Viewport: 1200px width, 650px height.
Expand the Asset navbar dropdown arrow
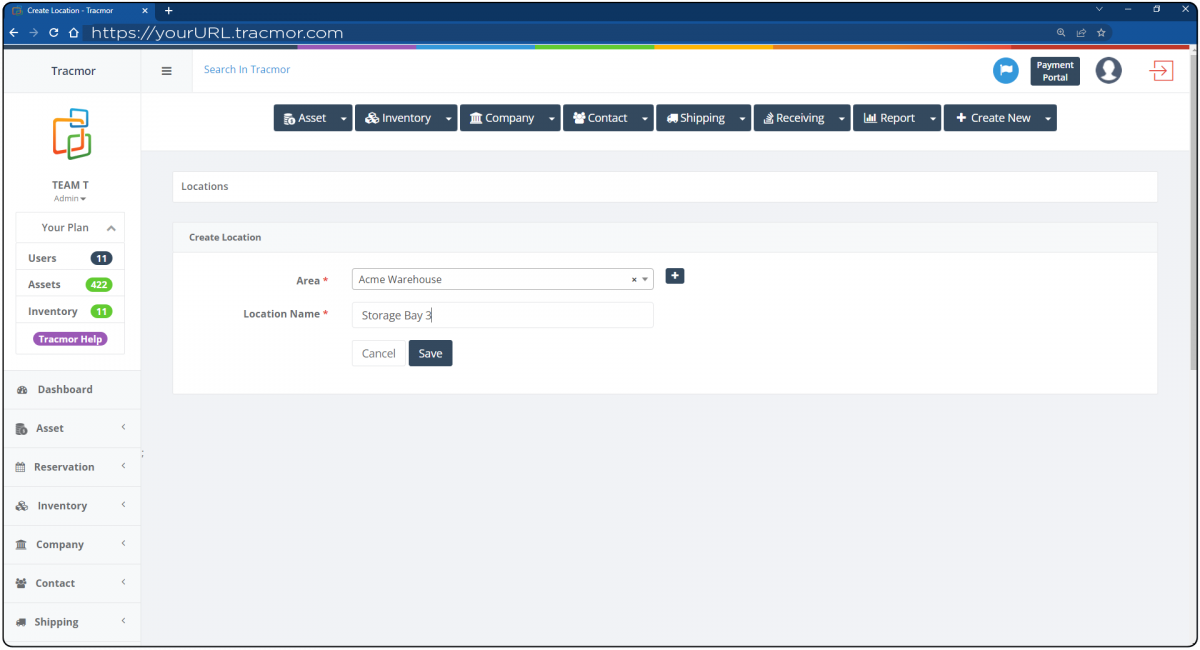[x=343, y=117]
